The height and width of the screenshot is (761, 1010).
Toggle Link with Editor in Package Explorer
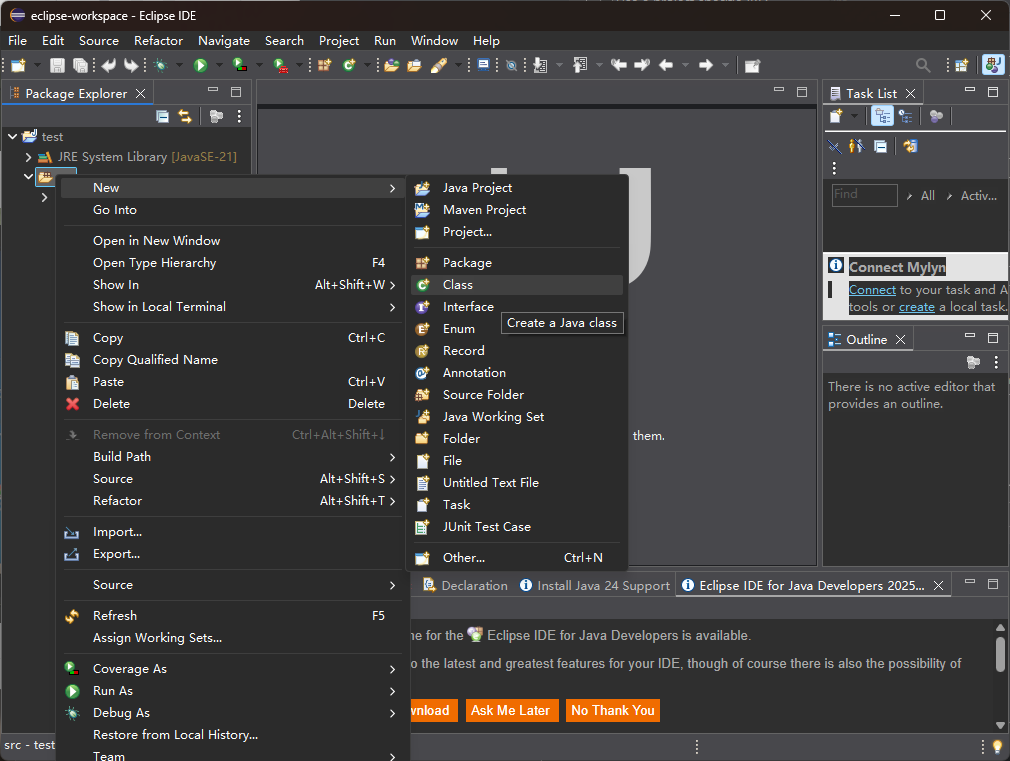(185, 116)
